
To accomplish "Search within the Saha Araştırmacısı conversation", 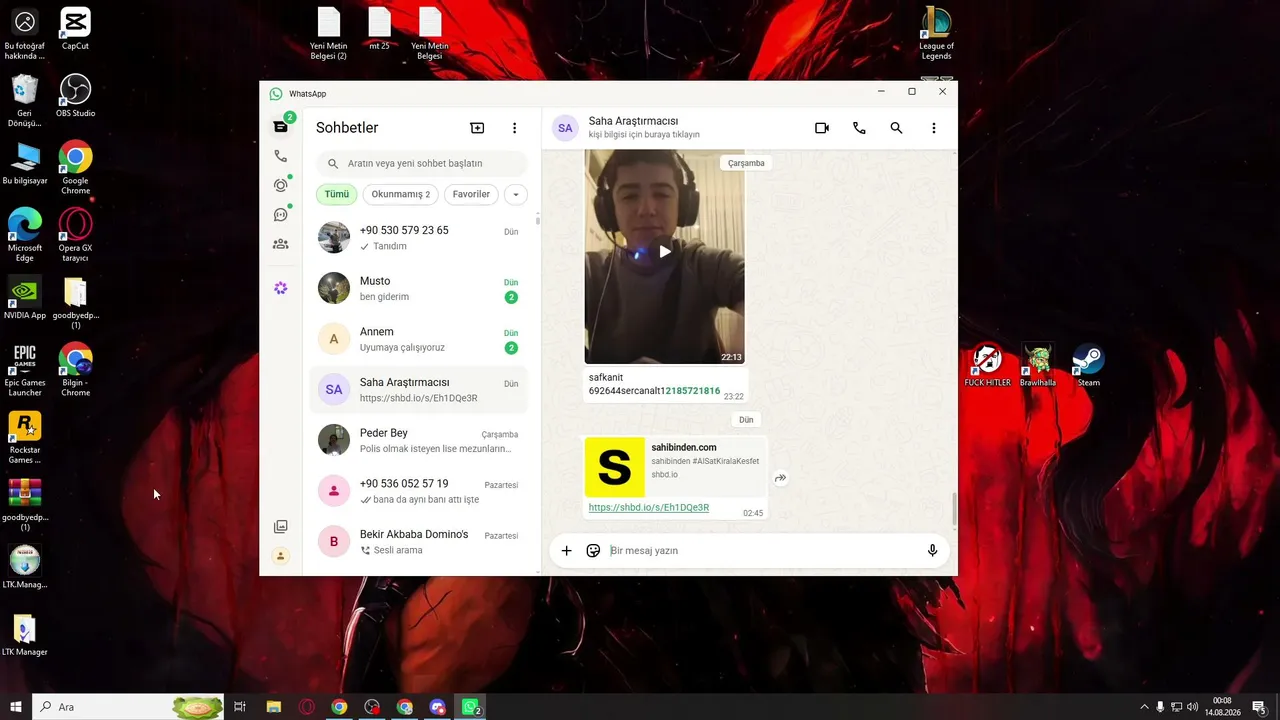I will pyautogui.click(x=896, y=128).
